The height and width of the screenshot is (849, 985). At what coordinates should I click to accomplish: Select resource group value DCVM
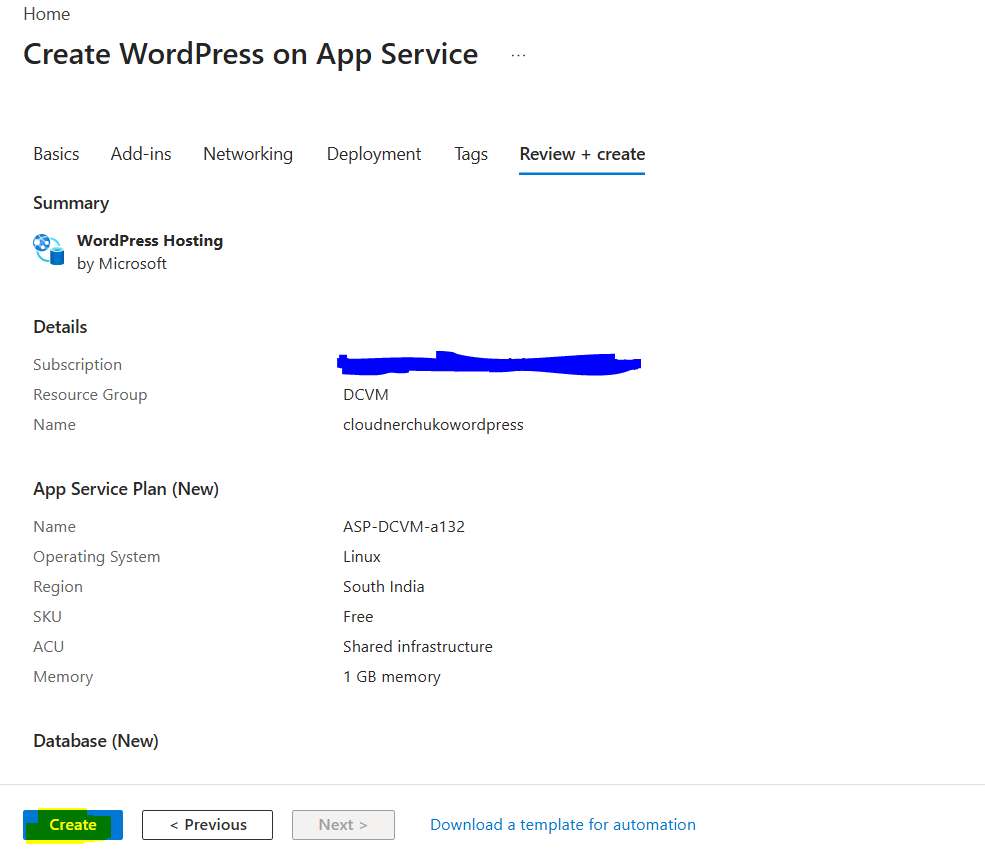(366, 394)
